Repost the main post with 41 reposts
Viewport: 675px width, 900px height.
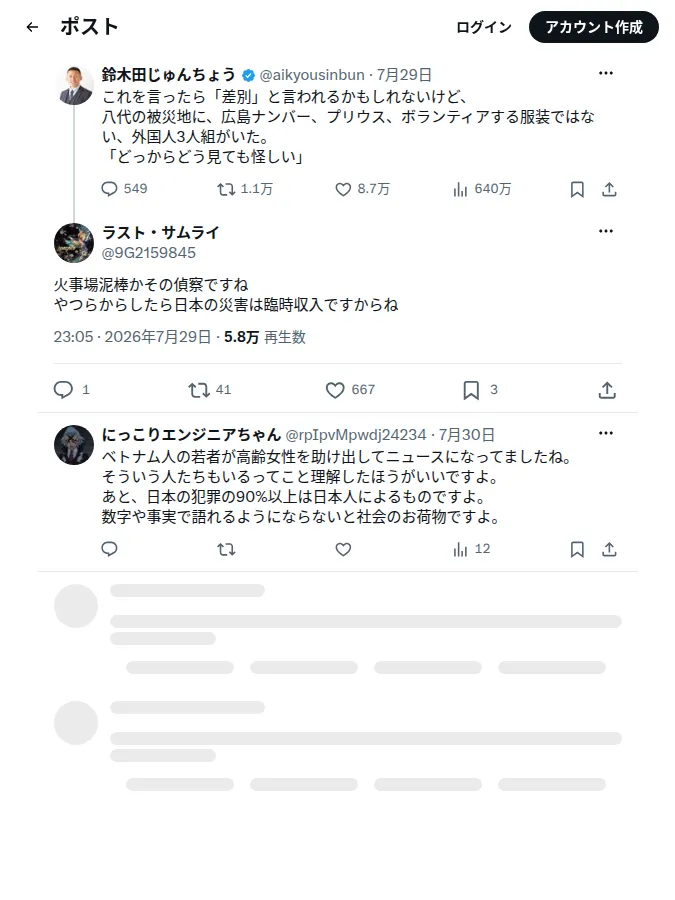(x=199, y=390)
